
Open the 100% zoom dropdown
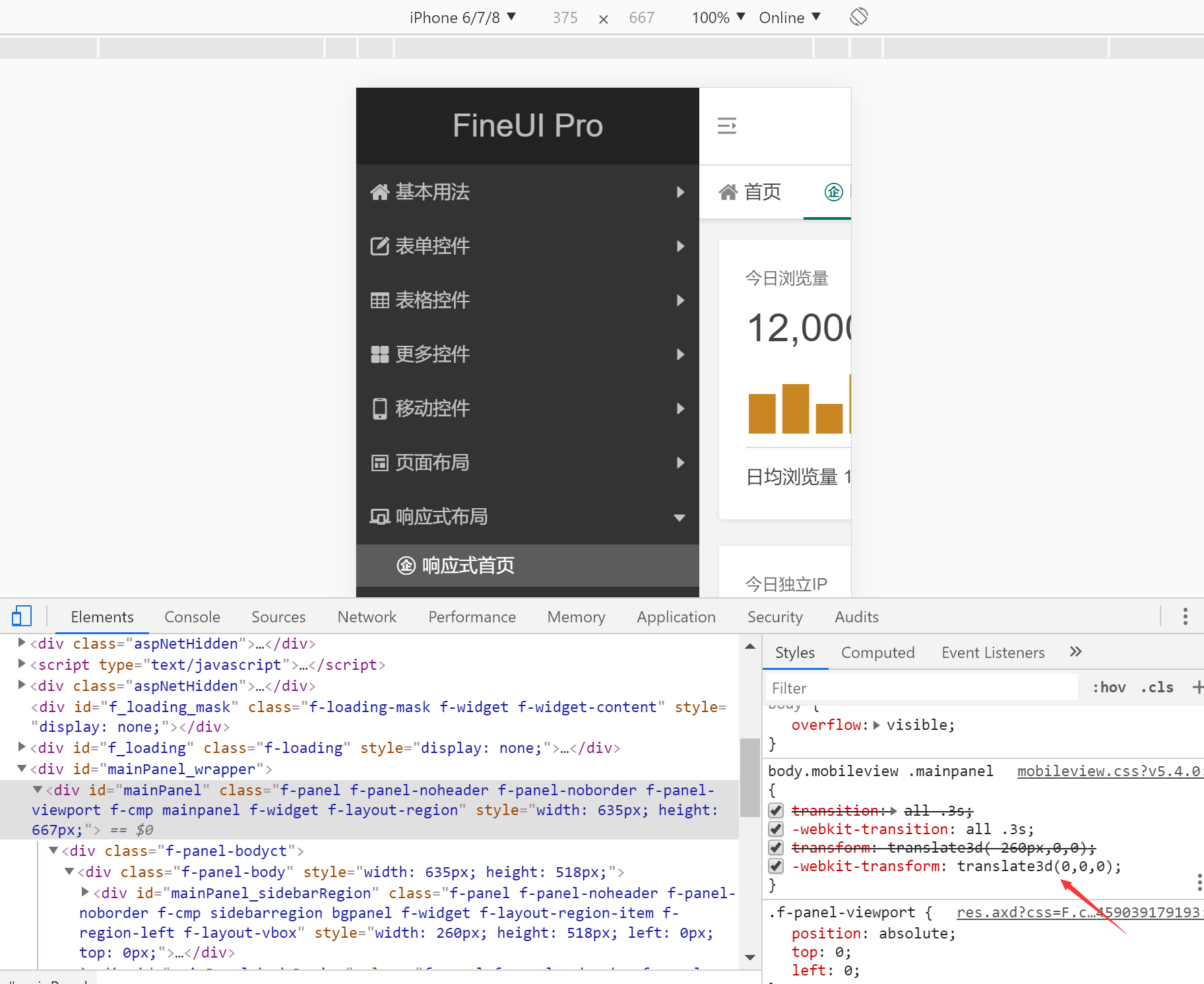coord(718,17)
